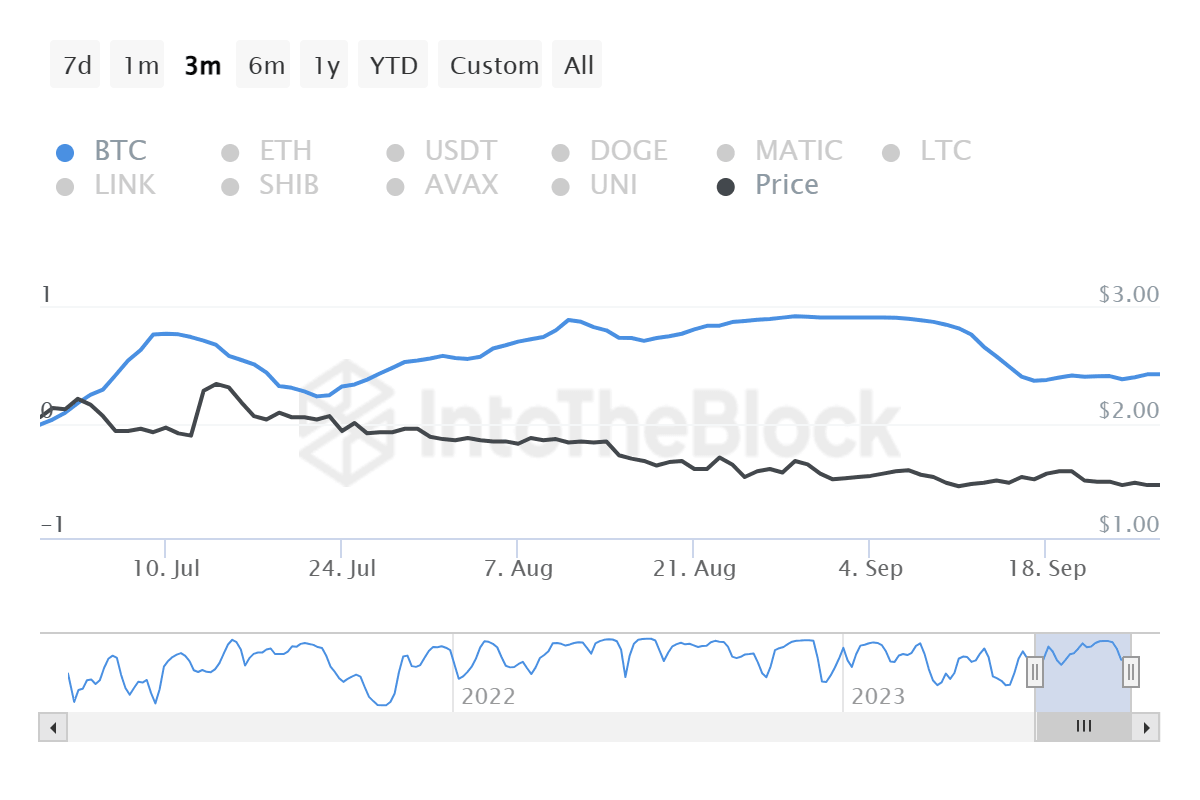1200x800 pixels.
Task: Select the All time range
Action: 577,64
